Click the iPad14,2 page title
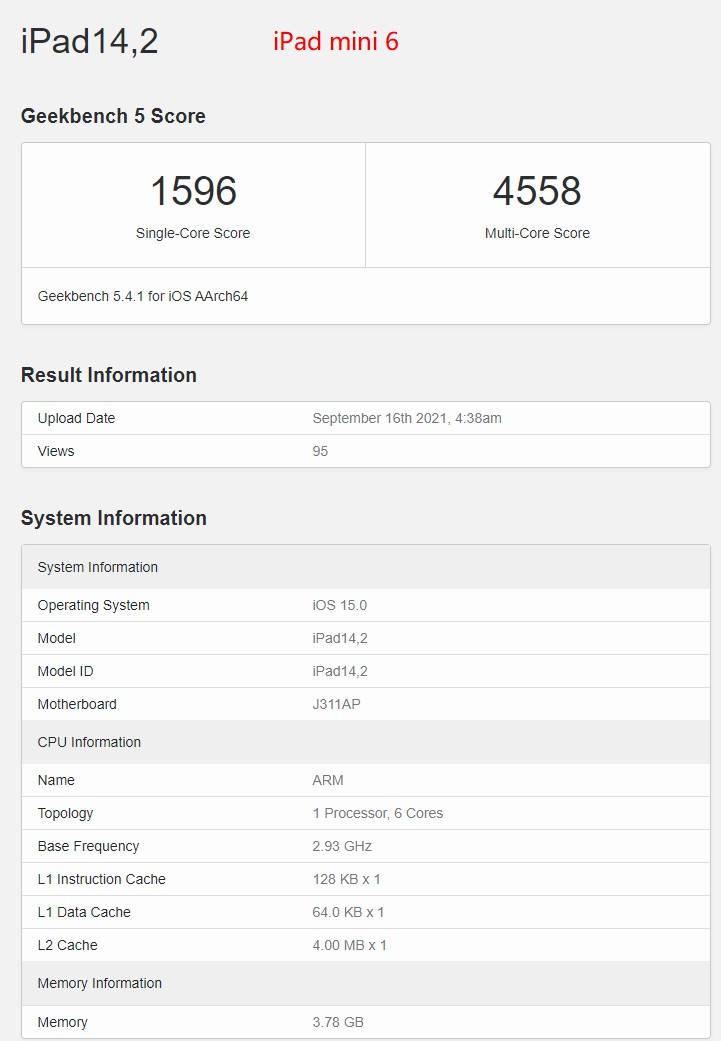 [x=90, y=41]
